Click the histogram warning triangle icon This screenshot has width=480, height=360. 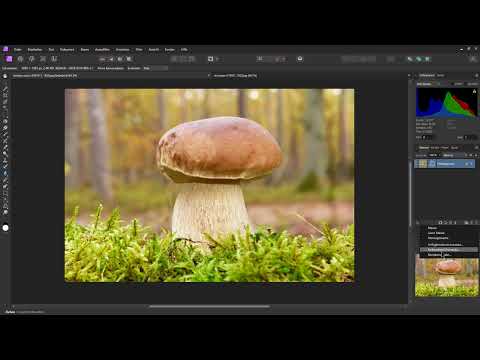click(474, 91)
